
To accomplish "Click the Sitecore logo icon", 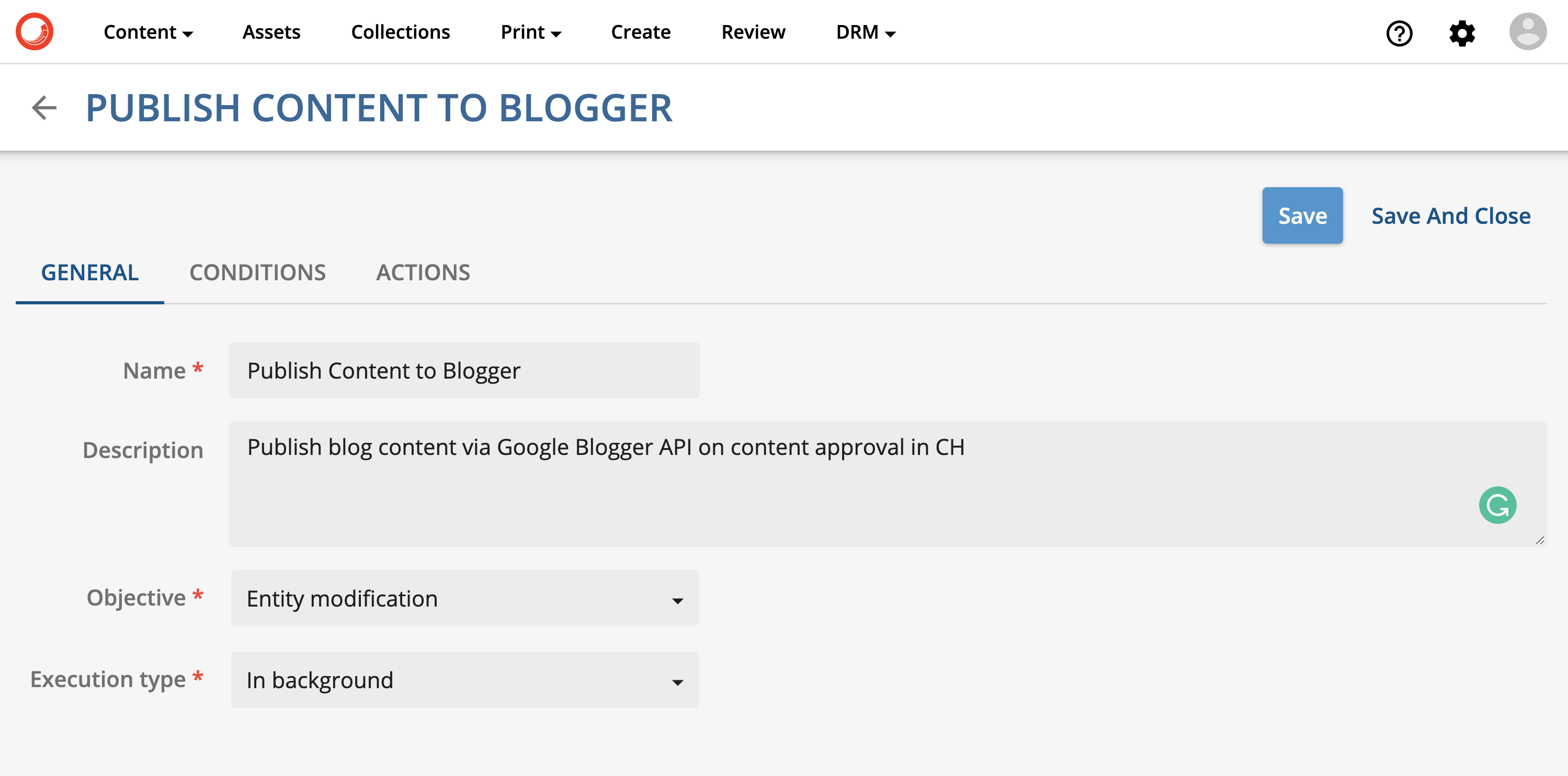I will pyautogui.click(x=35, y=32).
